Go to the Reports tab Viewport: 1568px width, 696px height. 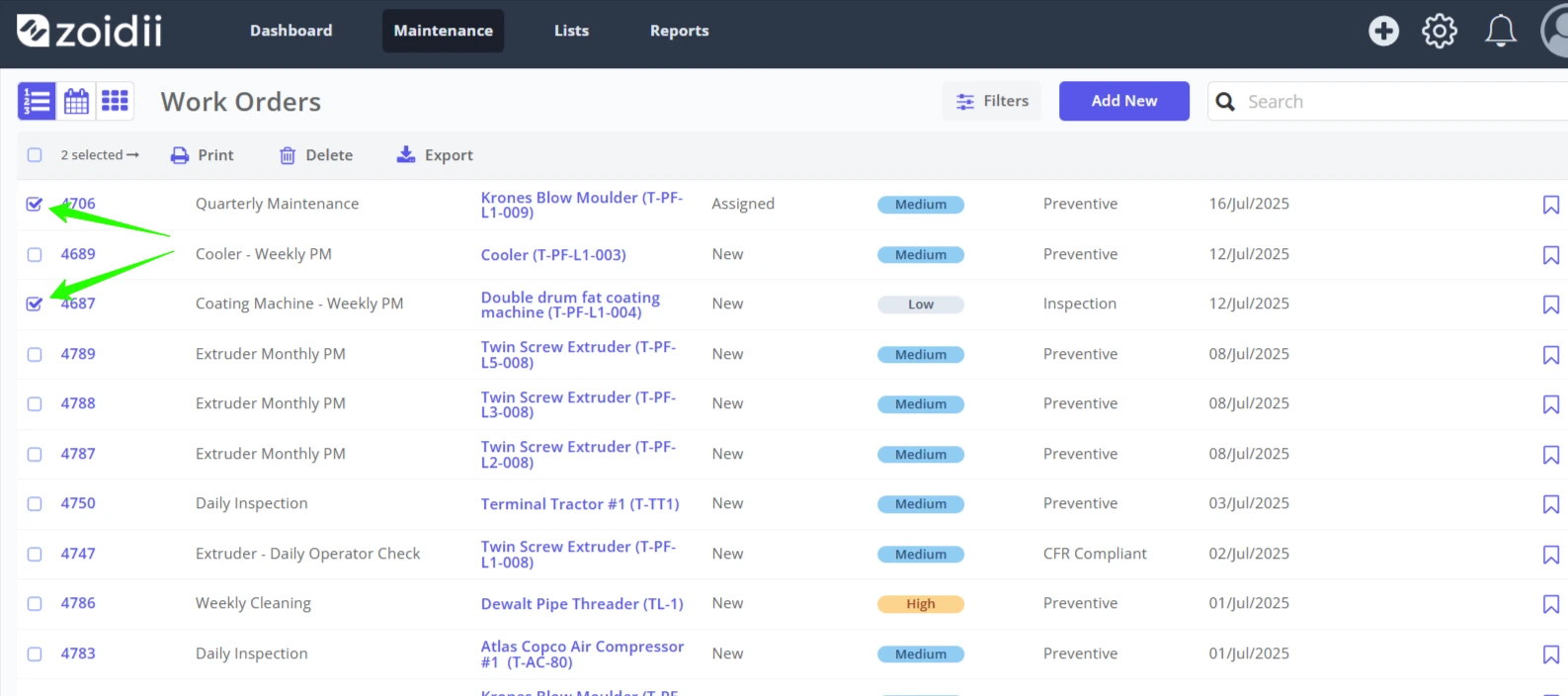[680, 31]
